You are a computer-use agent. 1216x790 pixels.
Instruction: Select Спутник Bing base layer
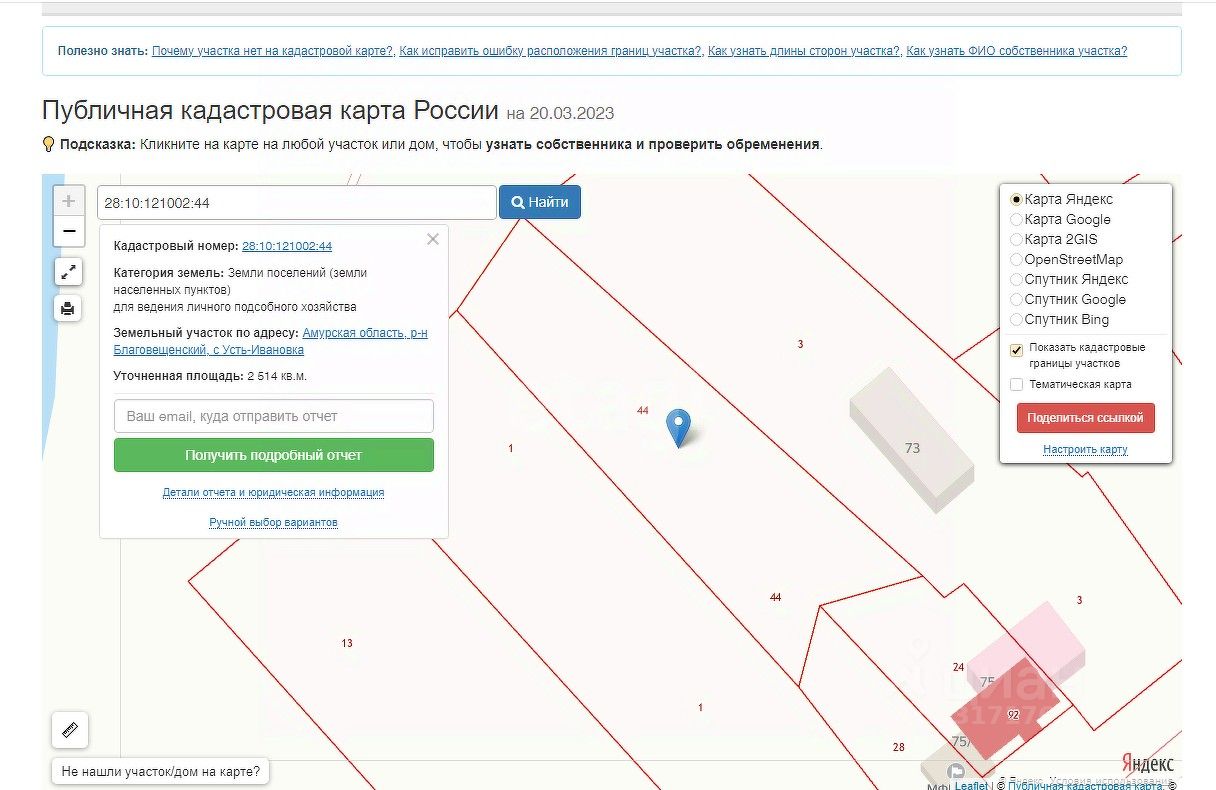pyautogui.click(x=1017, y=319)
